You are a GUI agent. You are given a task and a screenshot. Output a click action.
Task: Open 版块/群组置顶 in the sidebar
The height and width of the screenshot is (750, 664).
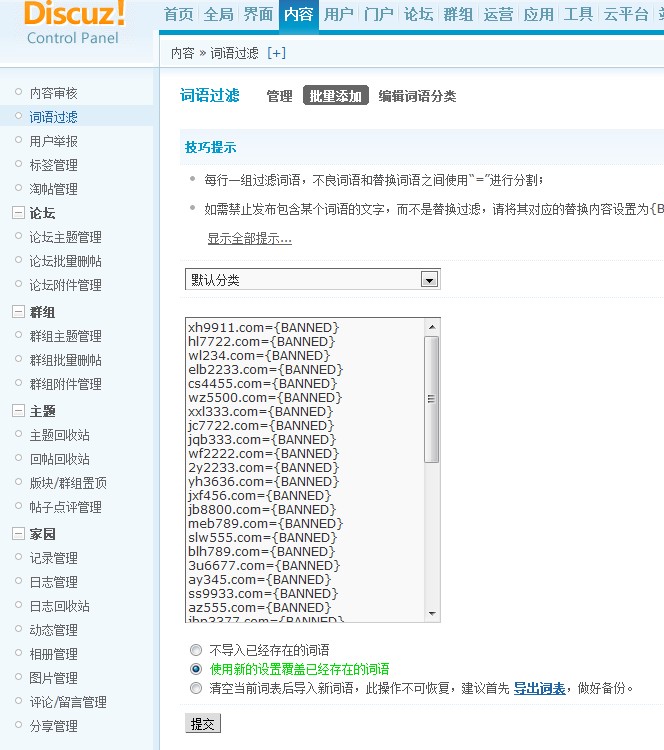pos(68,483)
